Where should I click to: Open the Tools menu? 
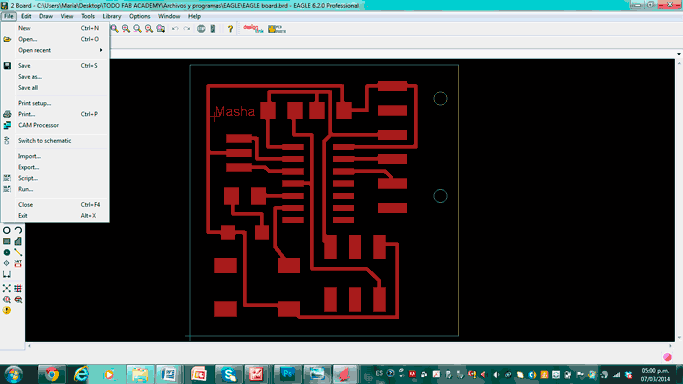point(88,16)
